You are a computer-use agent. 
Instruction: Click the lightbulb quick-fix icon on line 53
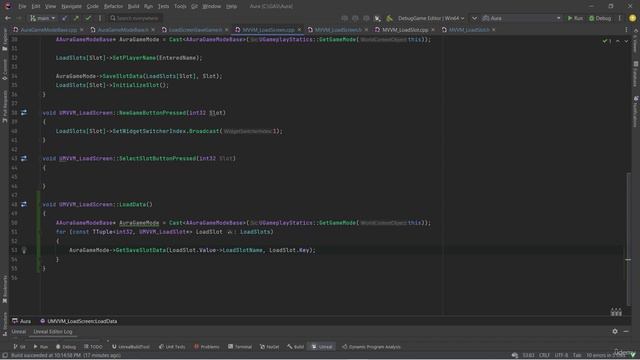[24, 250]
